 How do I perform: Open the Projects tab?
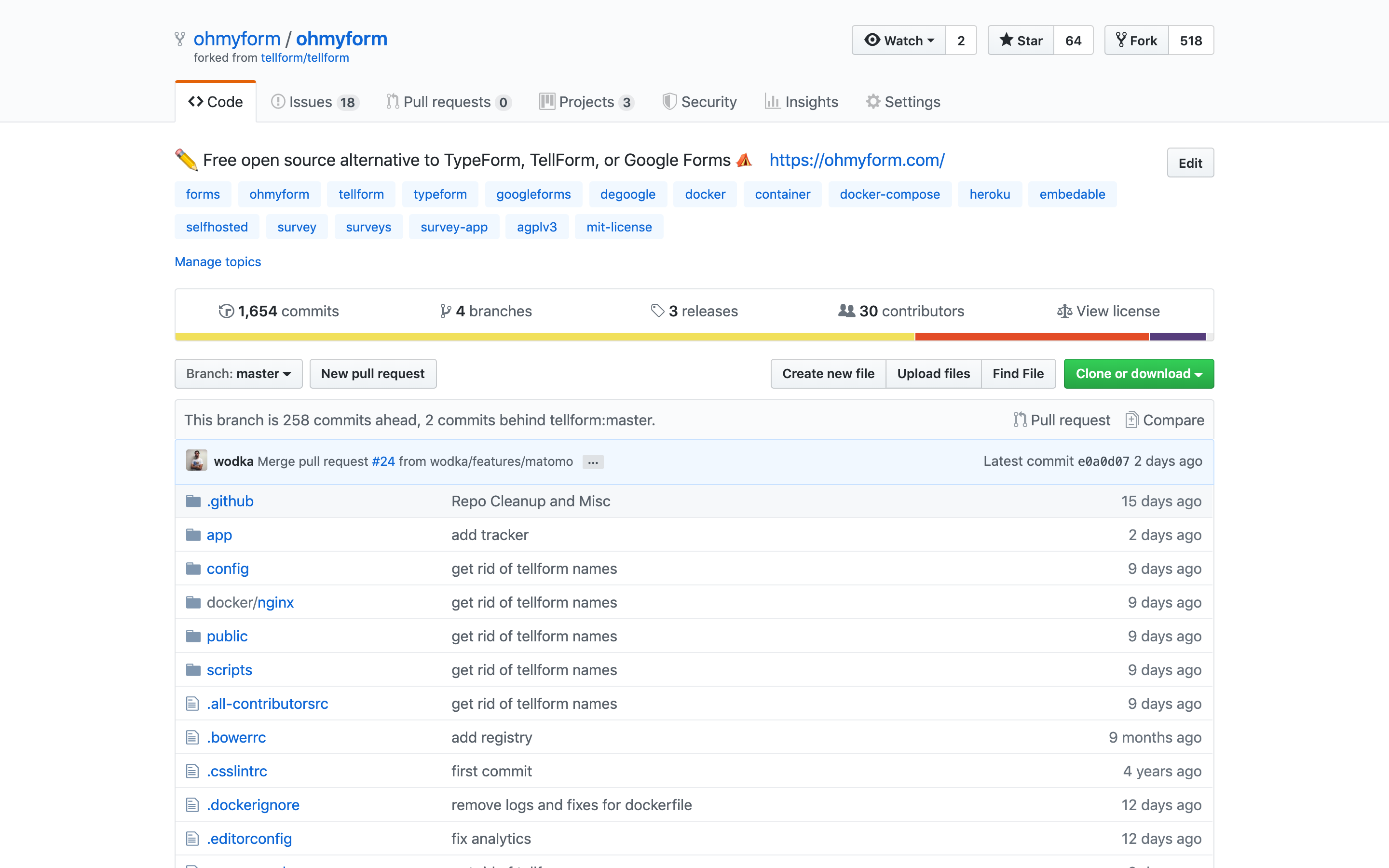click(x=586, y=102)
